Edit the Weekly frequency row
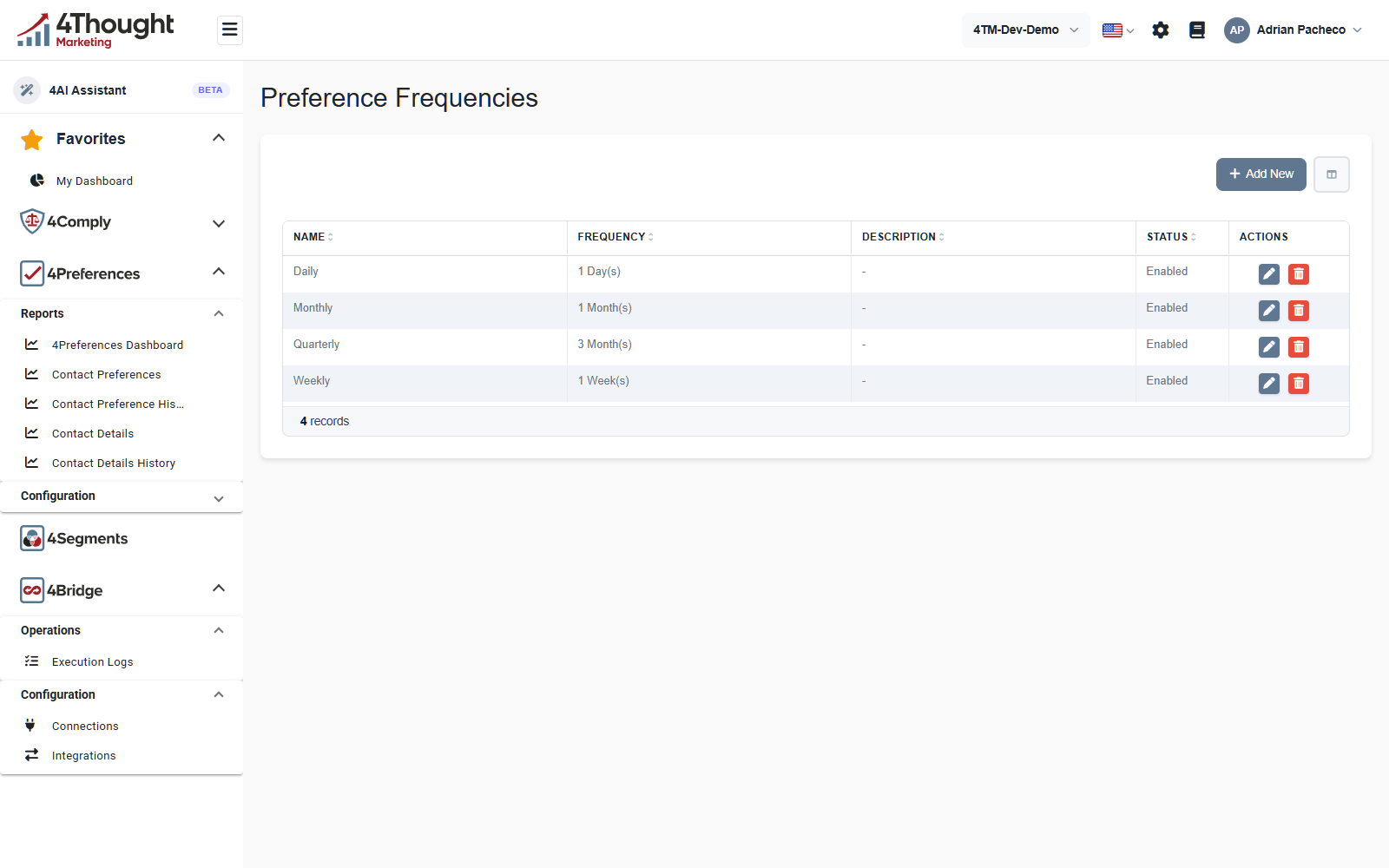Image resolution: width=1389 pixels, height=868 pixels. 1269,384
